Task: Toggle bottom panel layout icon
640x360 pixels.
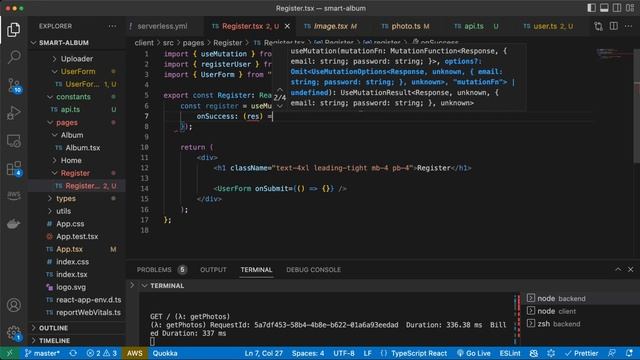Action: pos(604,8)
